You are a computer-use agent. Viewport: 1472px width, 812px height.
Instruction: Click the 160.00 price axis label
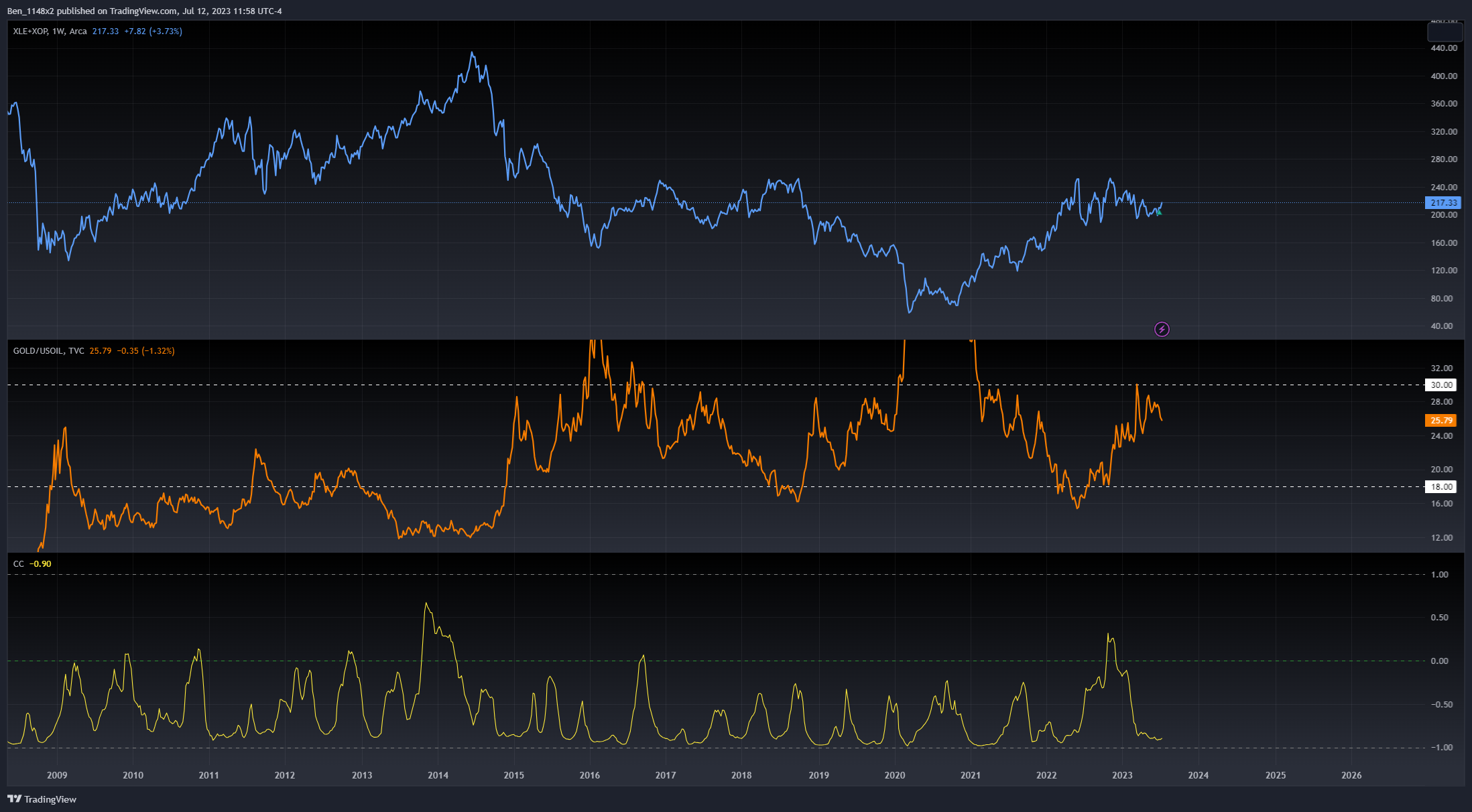click(x=1444, y=243)
